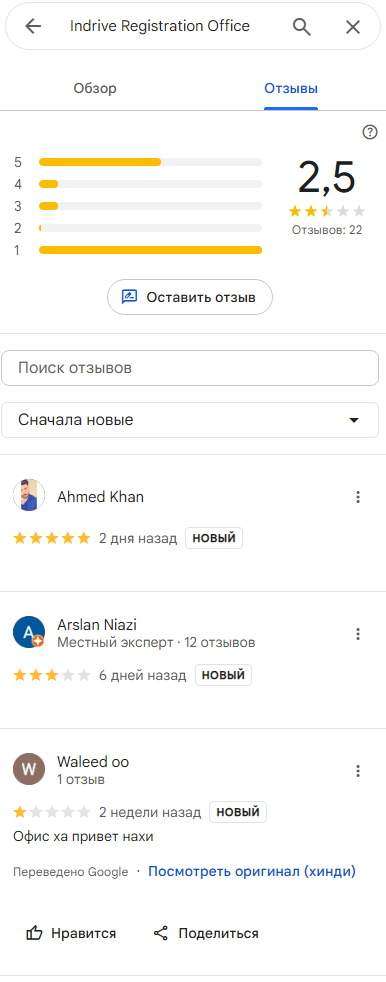Focus the Поиск отзывов search field
386x982 pixels.
(190, 368)
